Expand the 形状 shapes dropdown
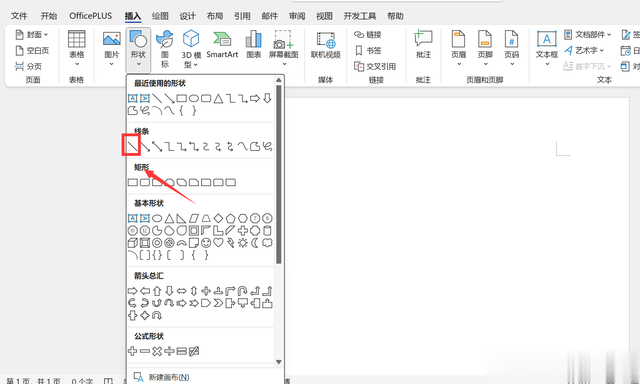The width and height of the screenshot is (640, 384). tap(138, 49)
